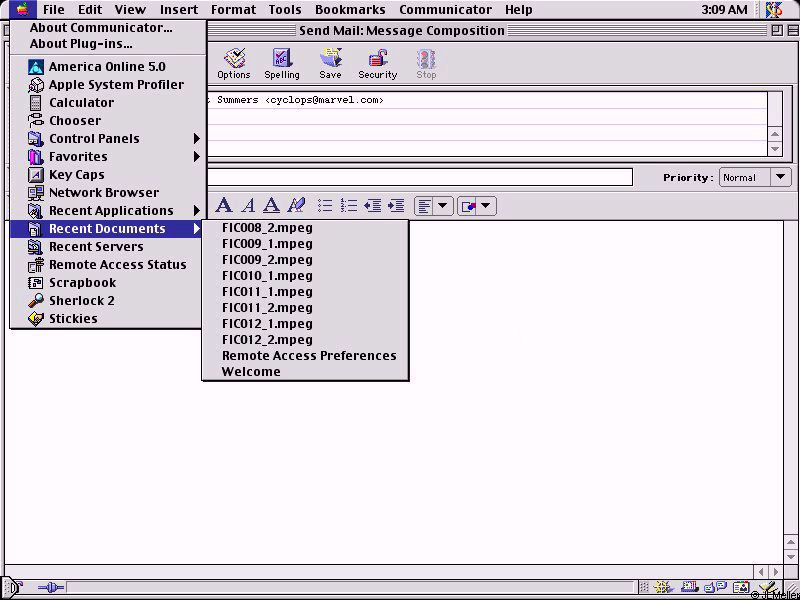Viewport: 800px width, 600px height.
Task: Click the cyclops@marvel.com recipient line
Action: point(486,101)
